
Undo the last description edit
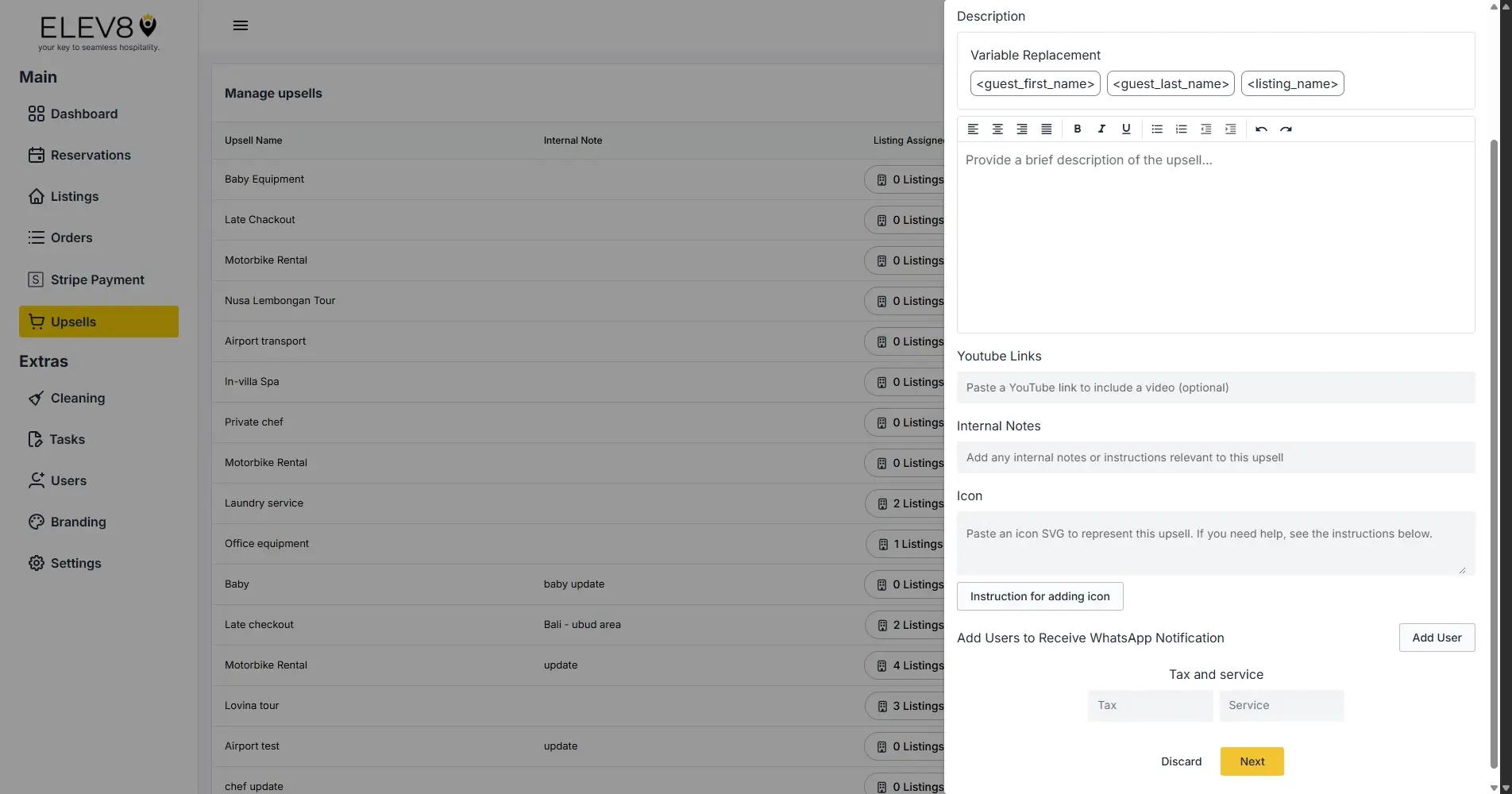click(x=1261, y=129)
